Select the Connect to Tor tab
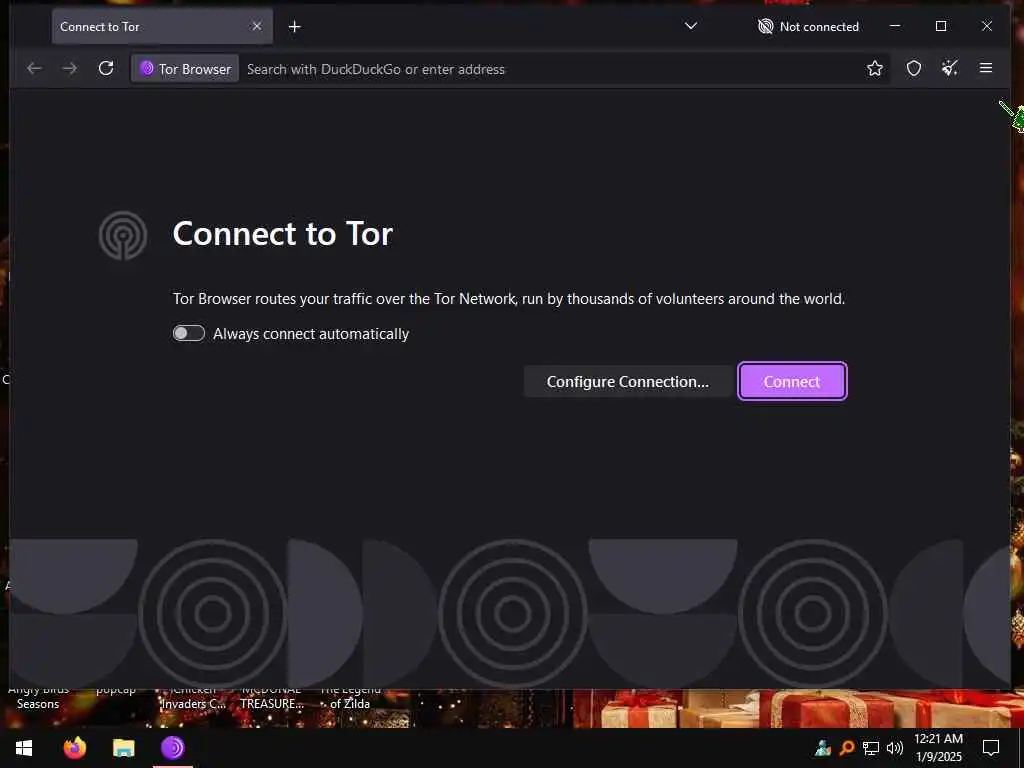This screenshot has height=768, width=1024. point(162,27)
